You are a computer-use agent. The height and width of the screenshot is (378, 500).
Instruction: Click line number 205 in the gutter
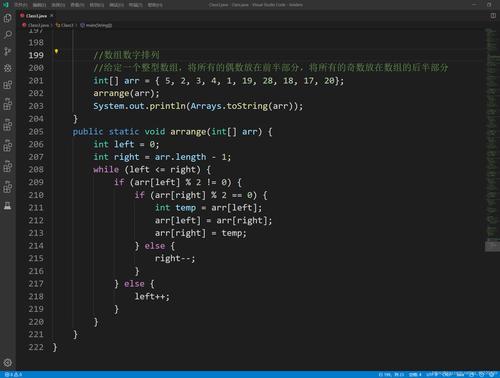click(x=36, y=132)
